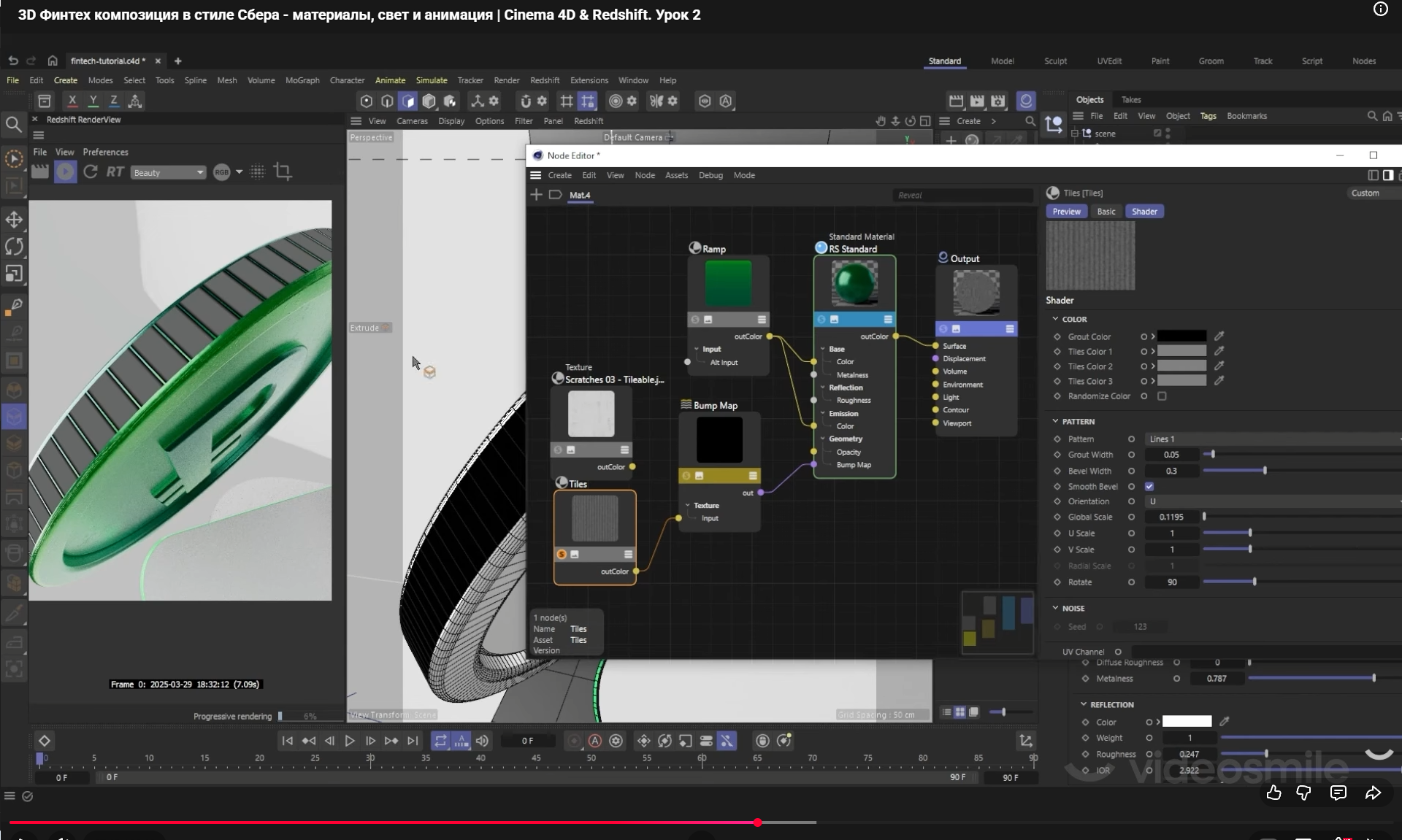This screenshot has width=1402, height=840.
Task: Click the Global Scale value field
Action: point(1171,517)
